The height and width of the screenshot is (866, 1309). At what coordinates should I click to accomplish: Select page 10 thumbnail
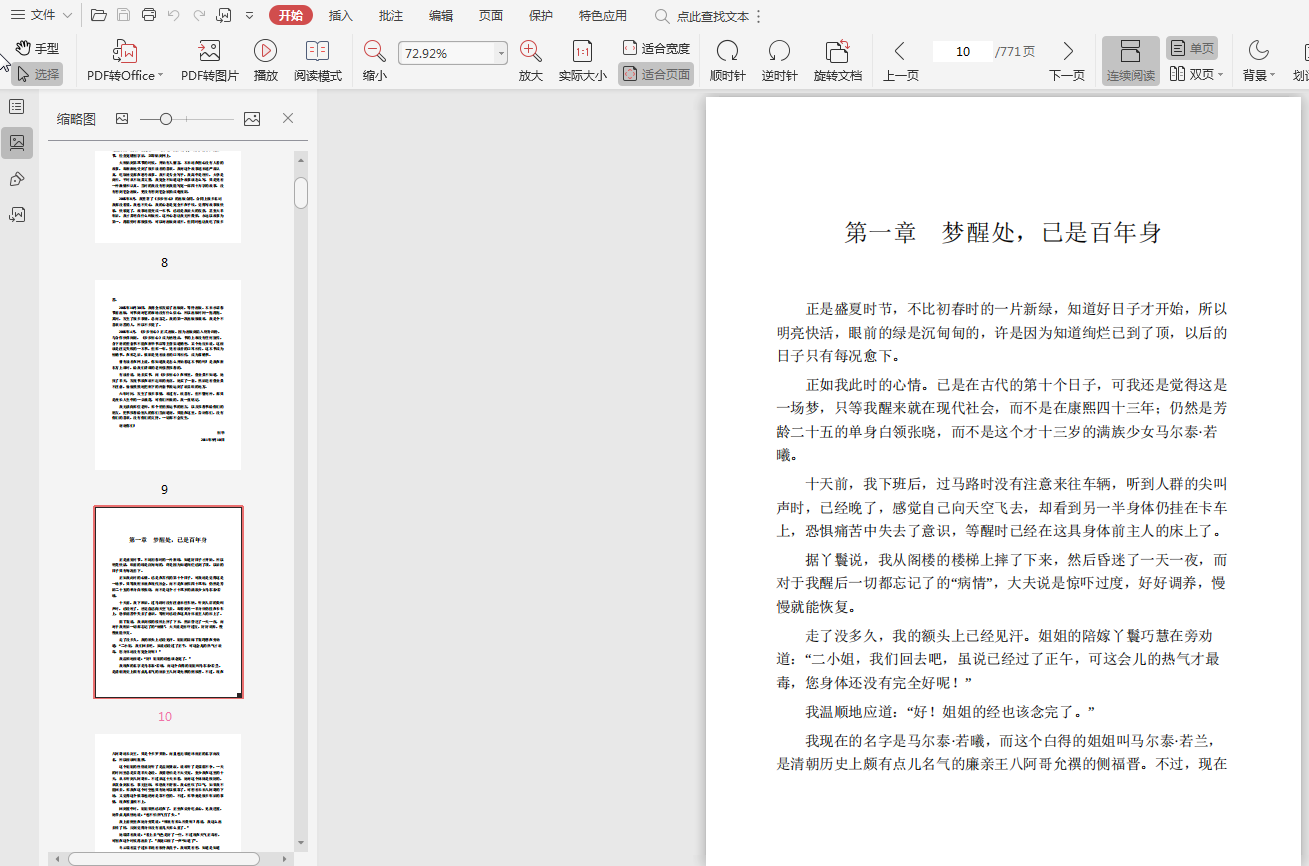coord(168,602)
